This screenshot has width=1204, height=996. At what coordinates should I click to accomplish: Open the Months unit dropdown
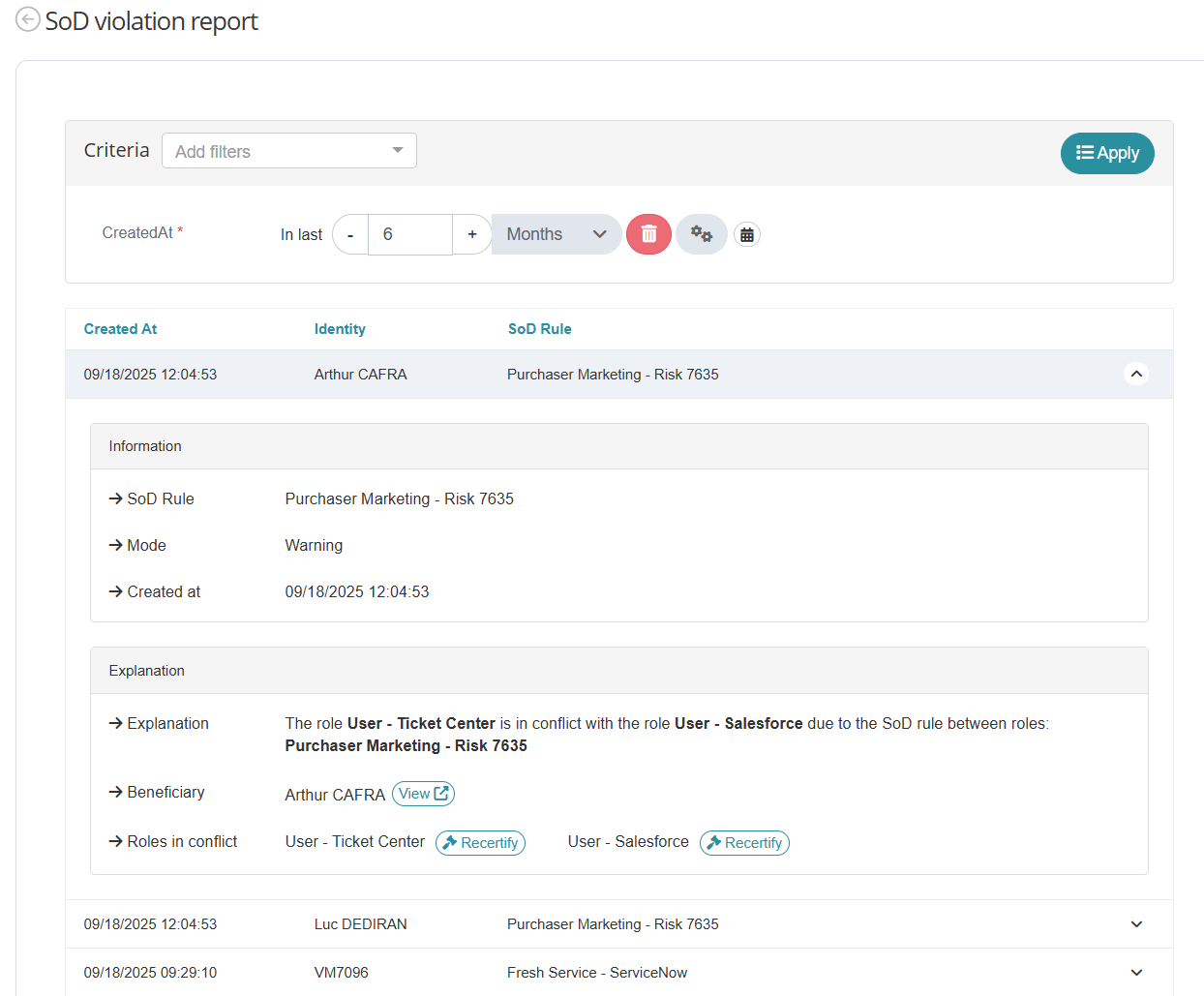[556, 234]
